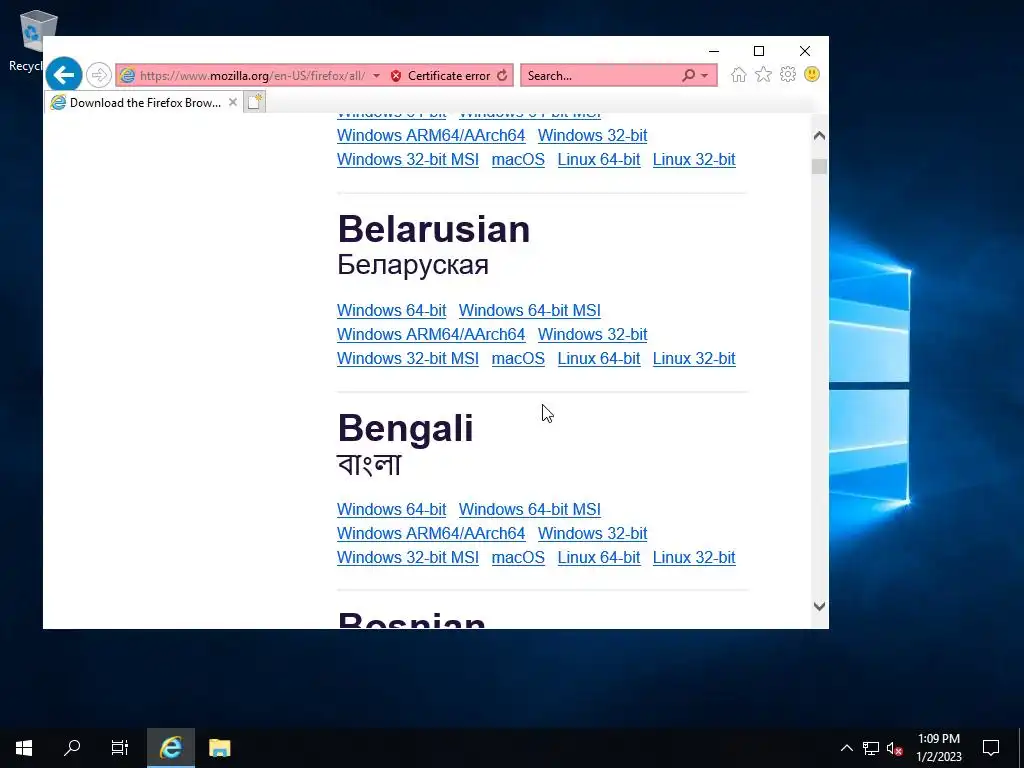Open File Explorer from the taskbar

[219, 748]
